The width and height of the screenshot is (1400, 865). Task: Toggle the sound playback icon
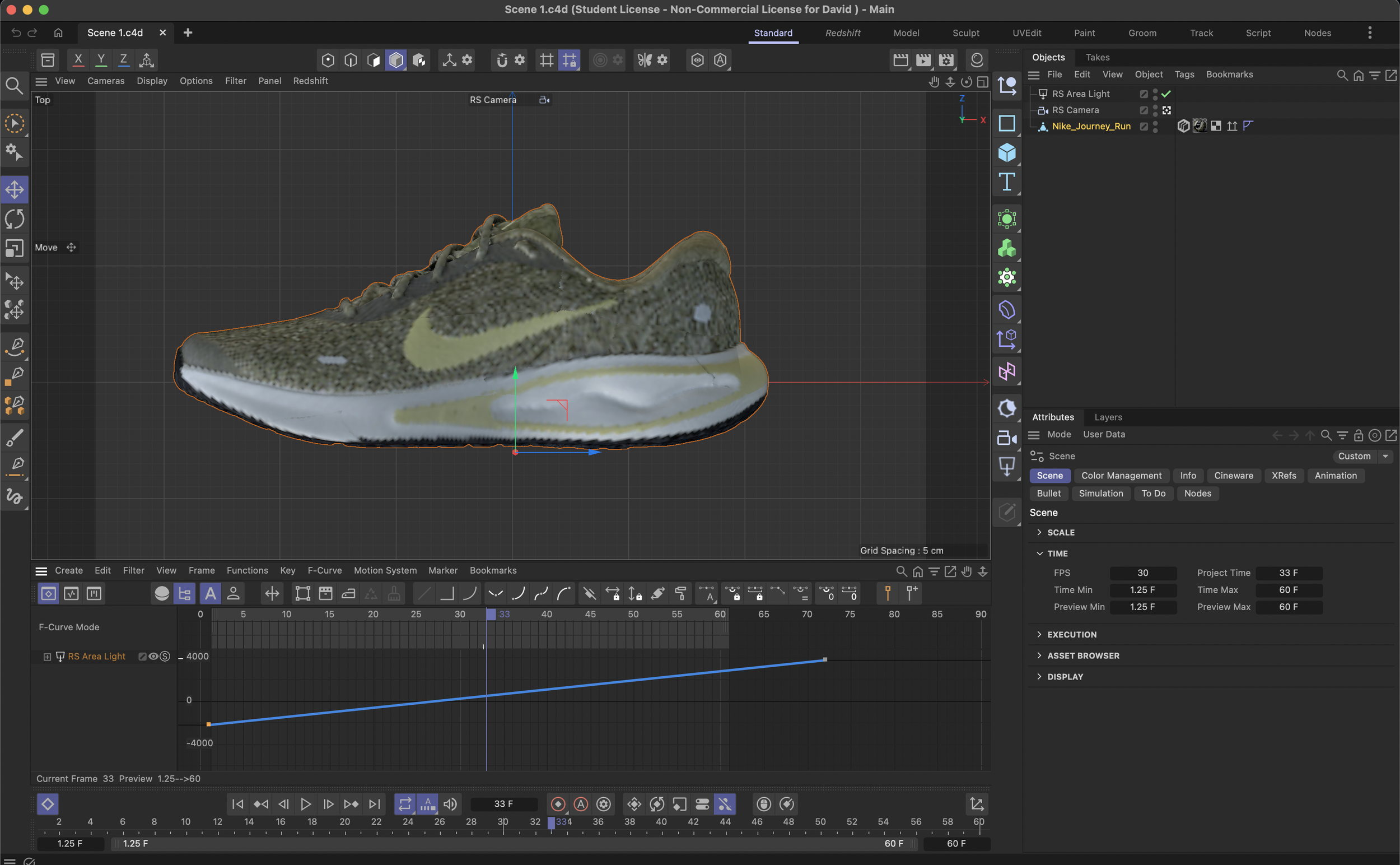(451, 804)
